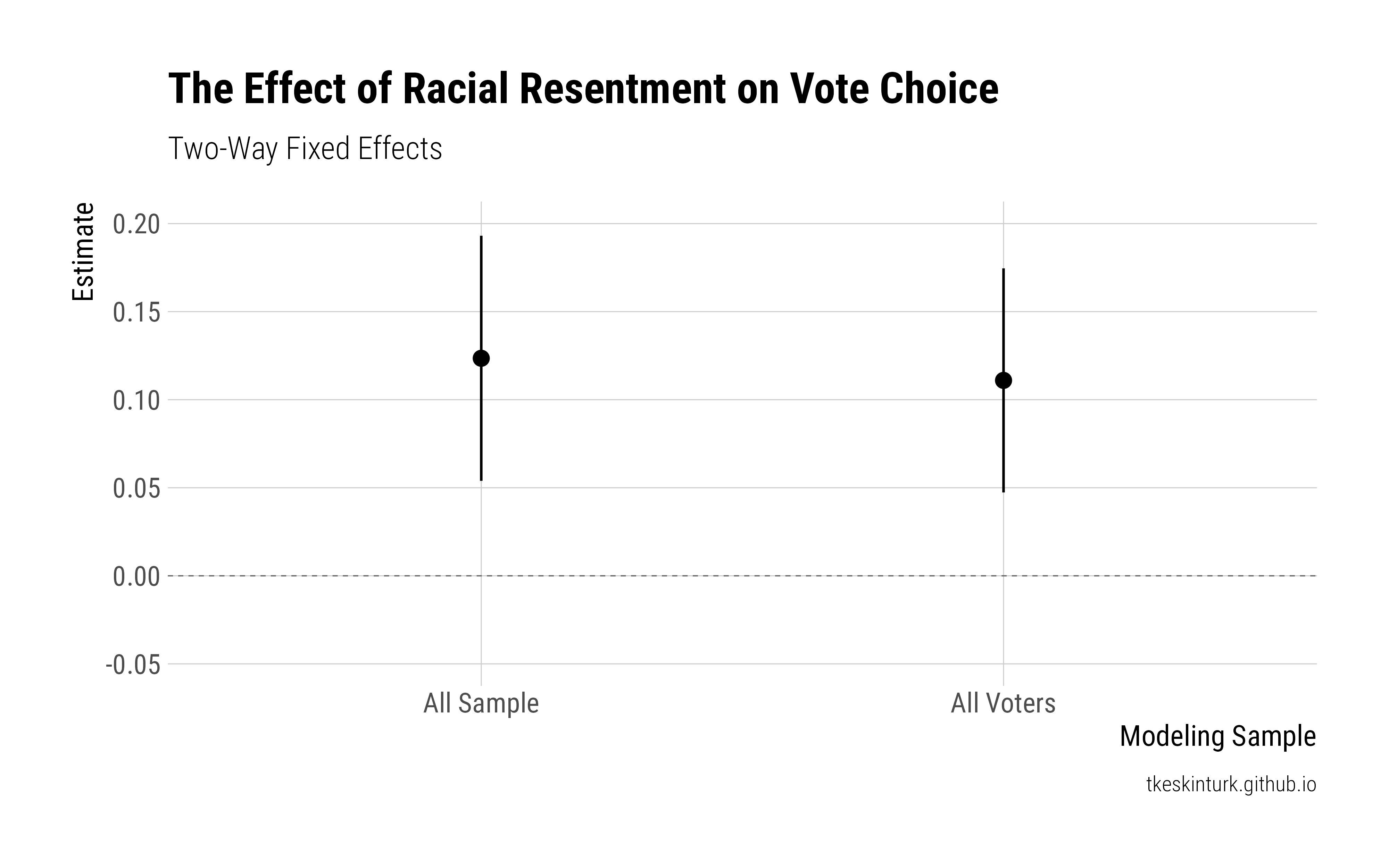Open the tkeskinturk.github.io caption link
Image resolution: width=1389 pixels, height=868 pixels.
(1231, 784)
